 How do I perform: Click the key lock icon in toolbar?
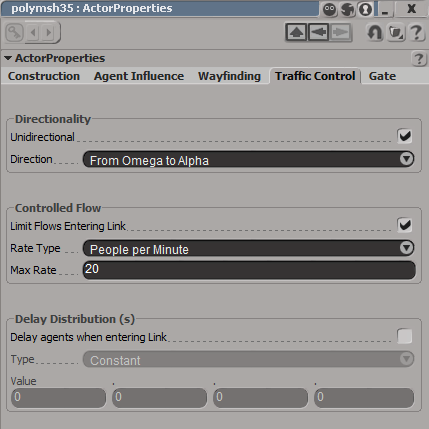pyautogui.click(x=14, y=33)
